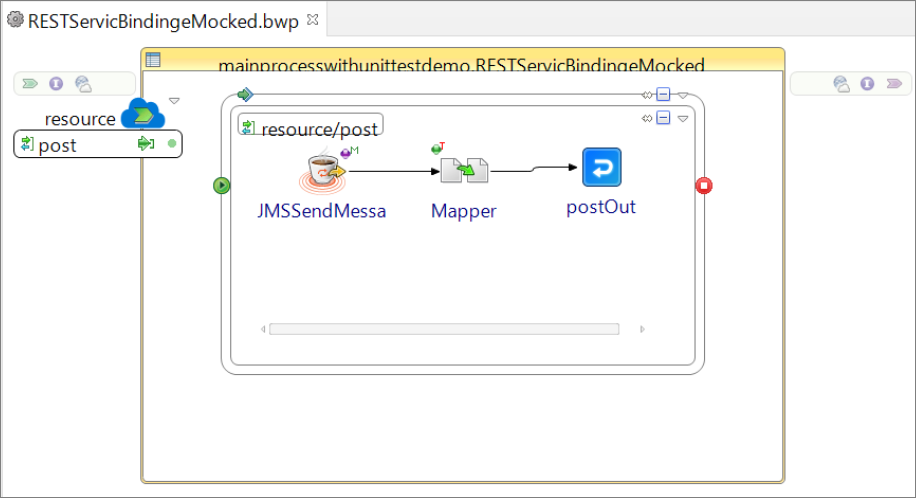
Task: Switch to RESTServicBindingeMocked.bwp tab
Action: 163,21
